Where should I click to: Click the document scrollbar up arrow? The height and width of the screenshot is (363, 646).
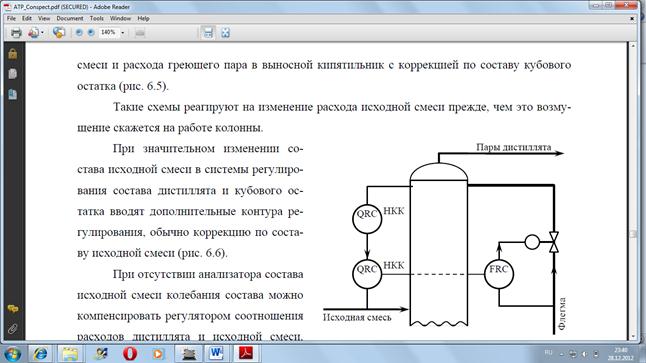tap(634, 46)
